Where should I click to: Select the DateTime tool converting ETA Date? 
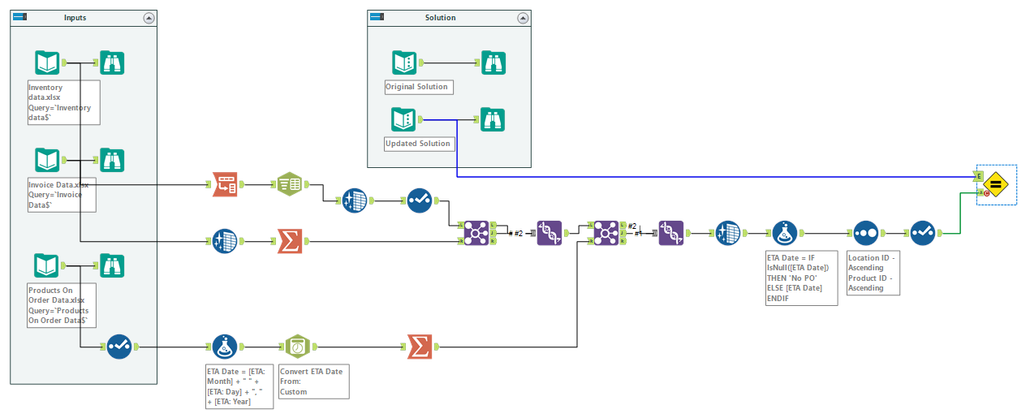click(x=298, y=346)
